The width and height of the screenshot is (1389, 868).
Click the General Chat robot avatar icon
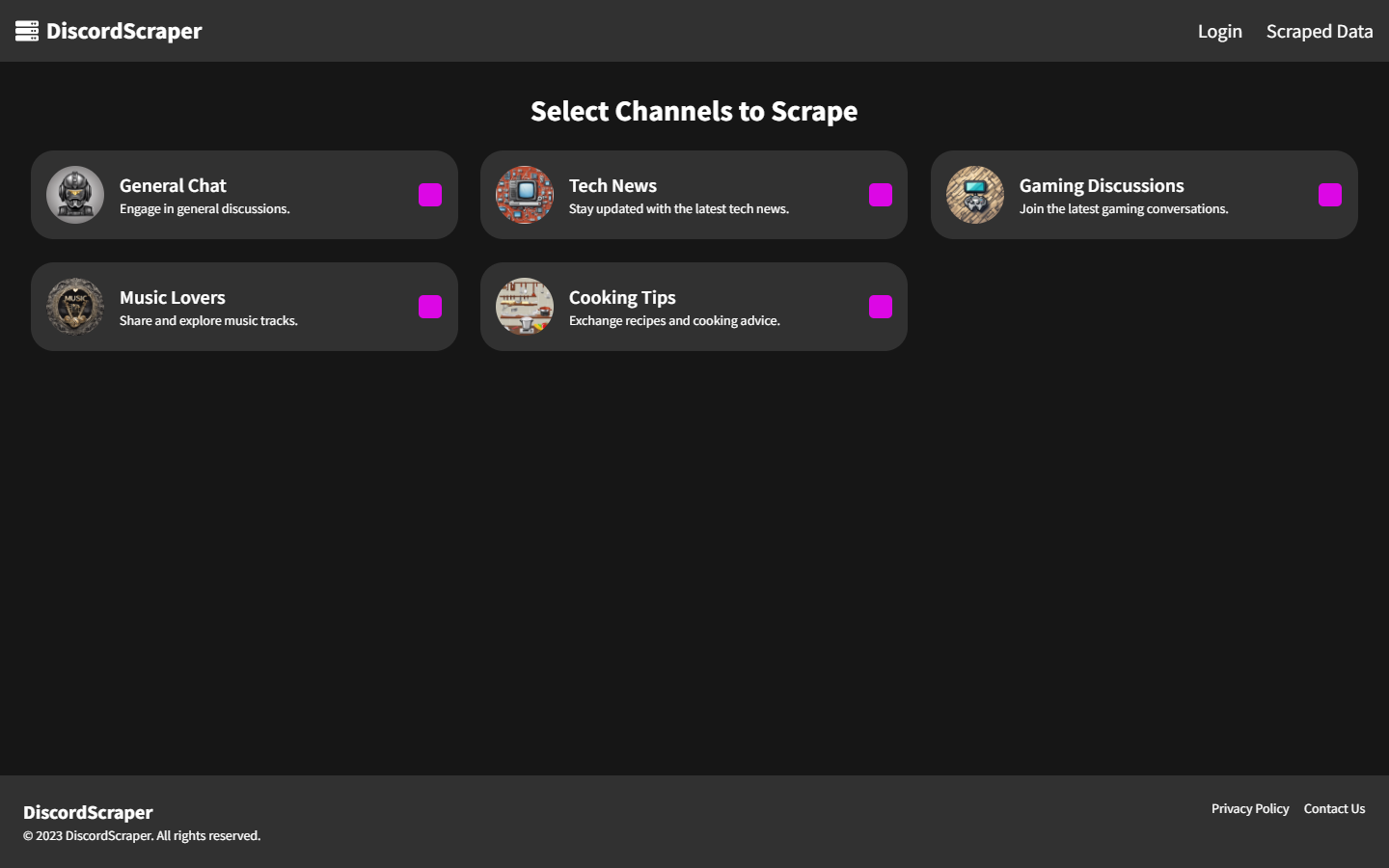click(74, 194)
